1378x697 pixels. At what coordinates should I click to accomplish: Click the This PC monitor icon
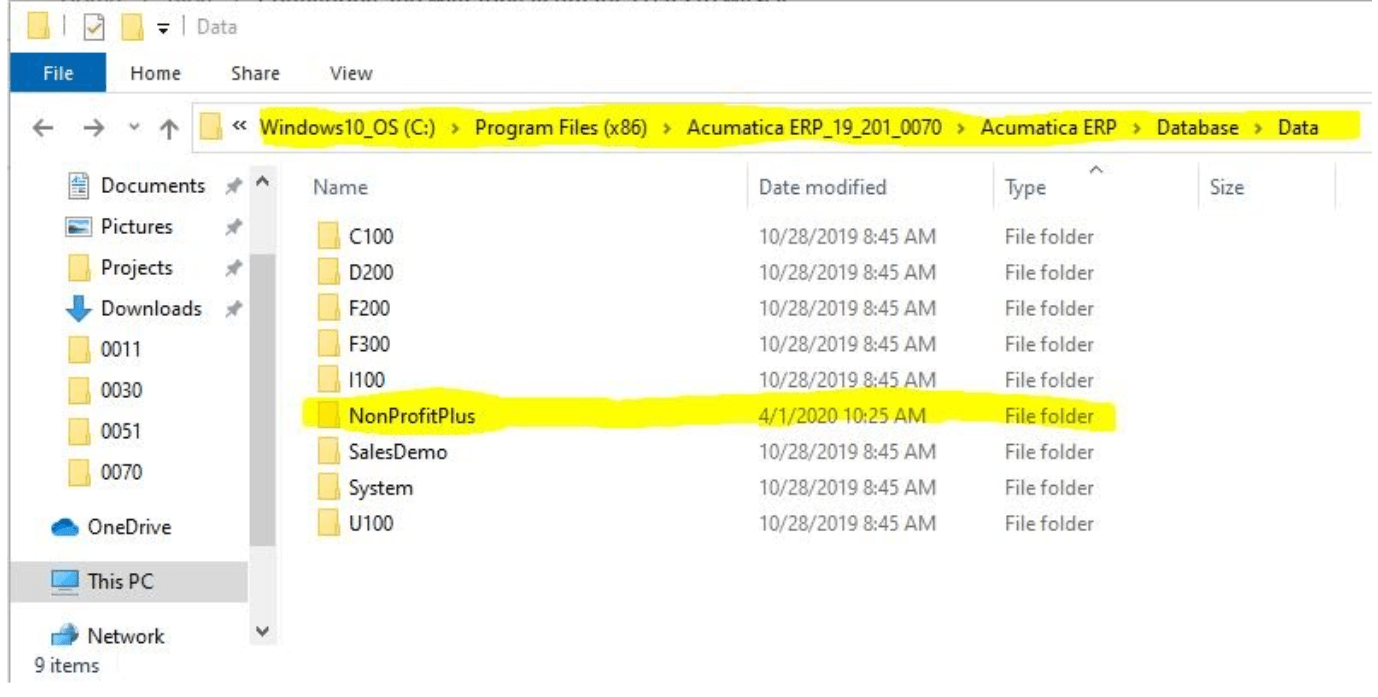click(x=65, y=581)
